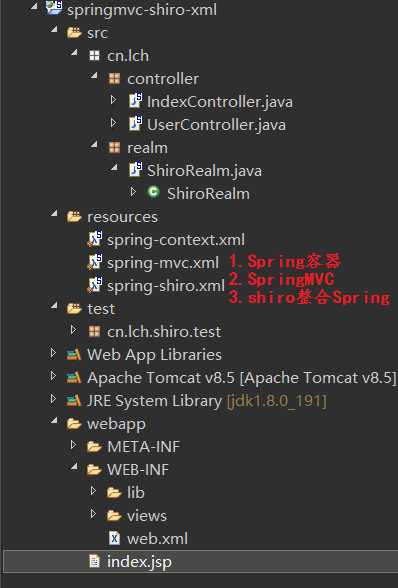The image size is (398, 588).
Task: Expand the META-INF folder
Action: coord(73,445)
